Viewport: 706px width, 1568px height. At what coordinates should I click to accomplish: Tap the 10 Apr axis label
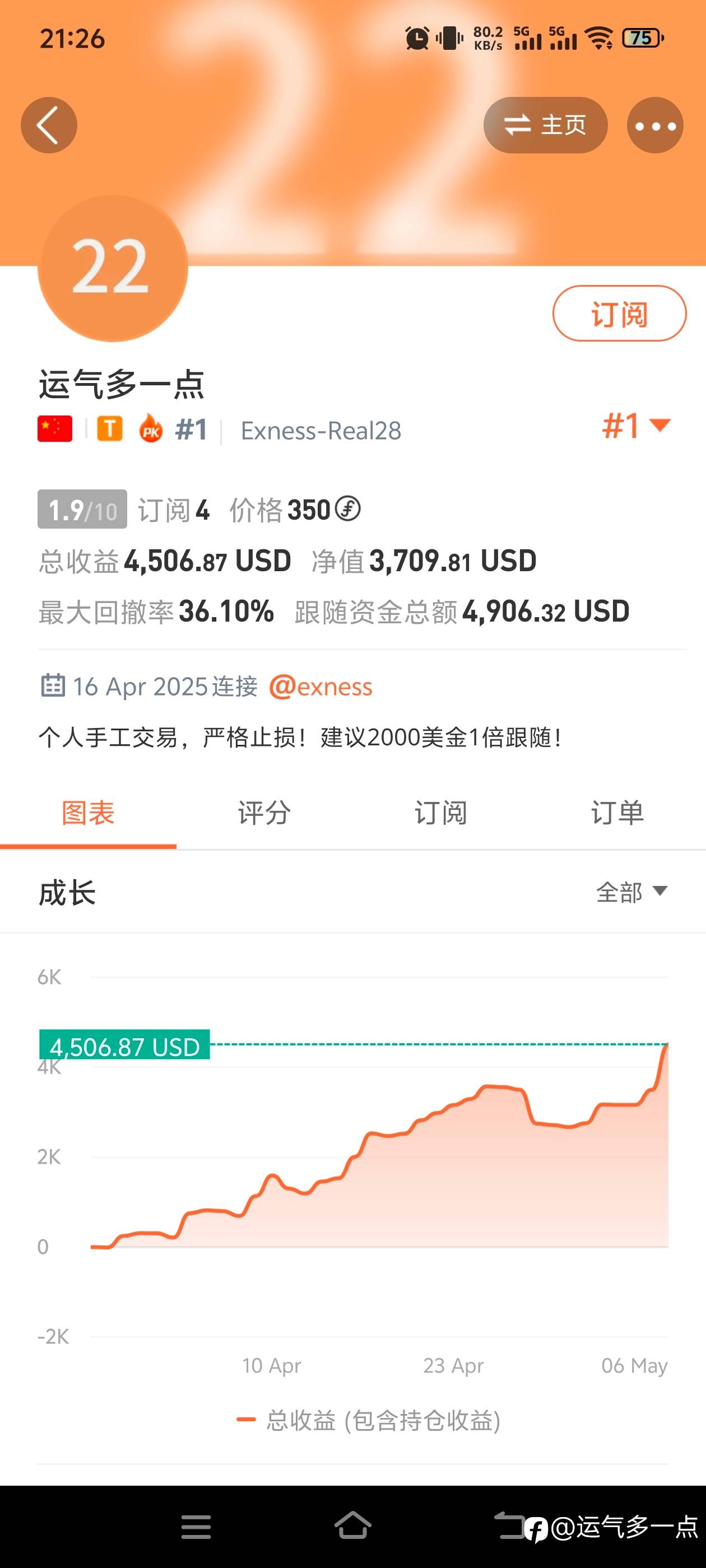click(x=272, y=1366)
